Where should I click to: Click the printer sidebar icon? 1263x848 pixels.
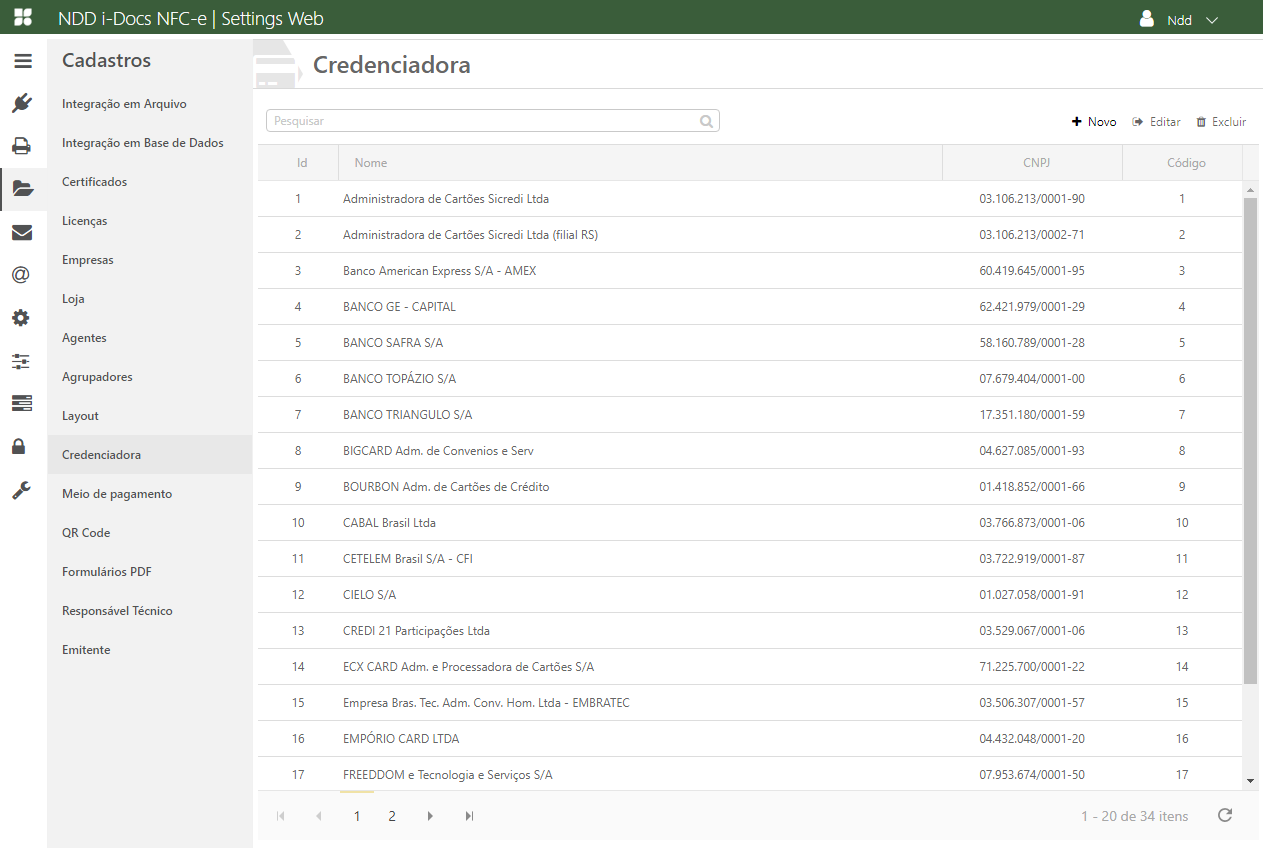(22, 146)
